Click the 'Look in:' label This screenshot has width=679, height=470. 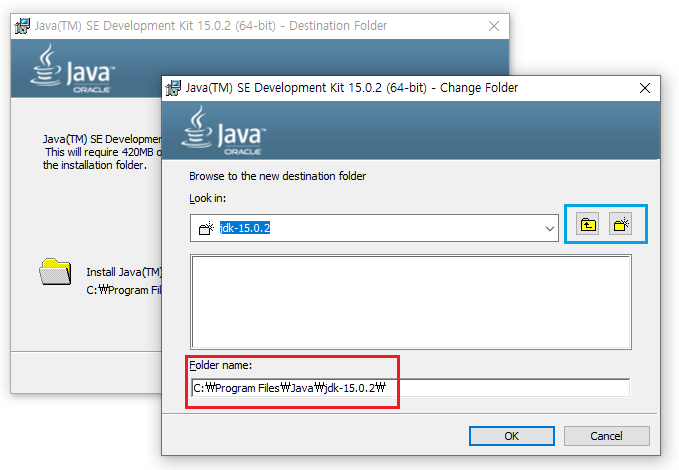tap(207, 198)
